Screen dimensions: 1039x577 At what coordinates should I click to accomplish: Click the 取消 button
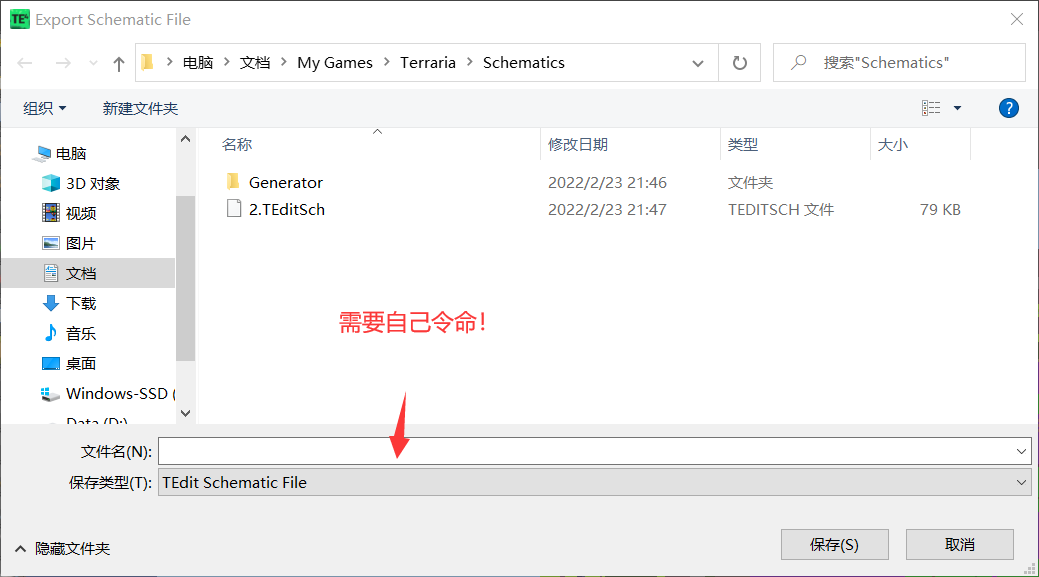point(959,545)
